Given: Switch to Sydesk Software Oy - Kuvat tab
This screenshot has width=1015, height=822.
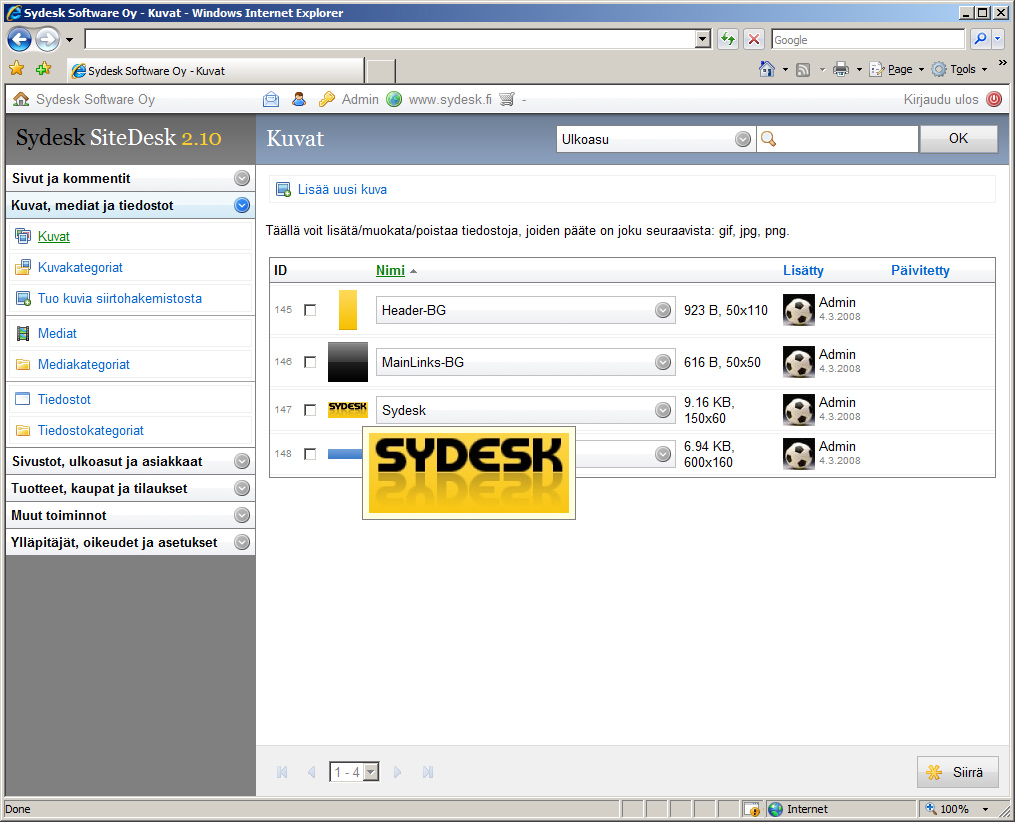Looking at the screenshot, I should pyautogui.click(x=216, y=71).
